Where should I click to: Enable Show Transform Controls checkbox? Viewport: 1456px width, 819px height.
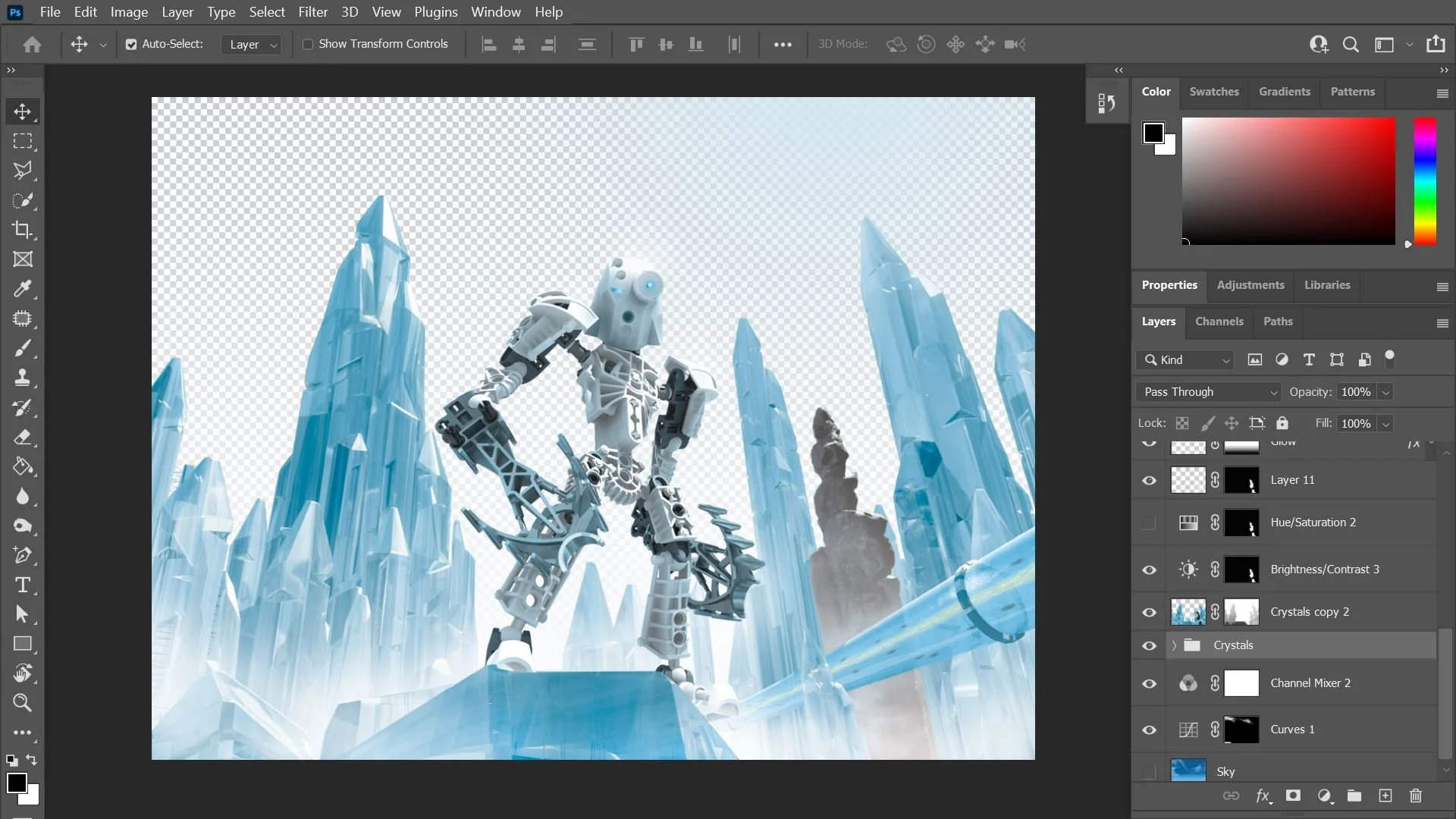click(308, 44)
